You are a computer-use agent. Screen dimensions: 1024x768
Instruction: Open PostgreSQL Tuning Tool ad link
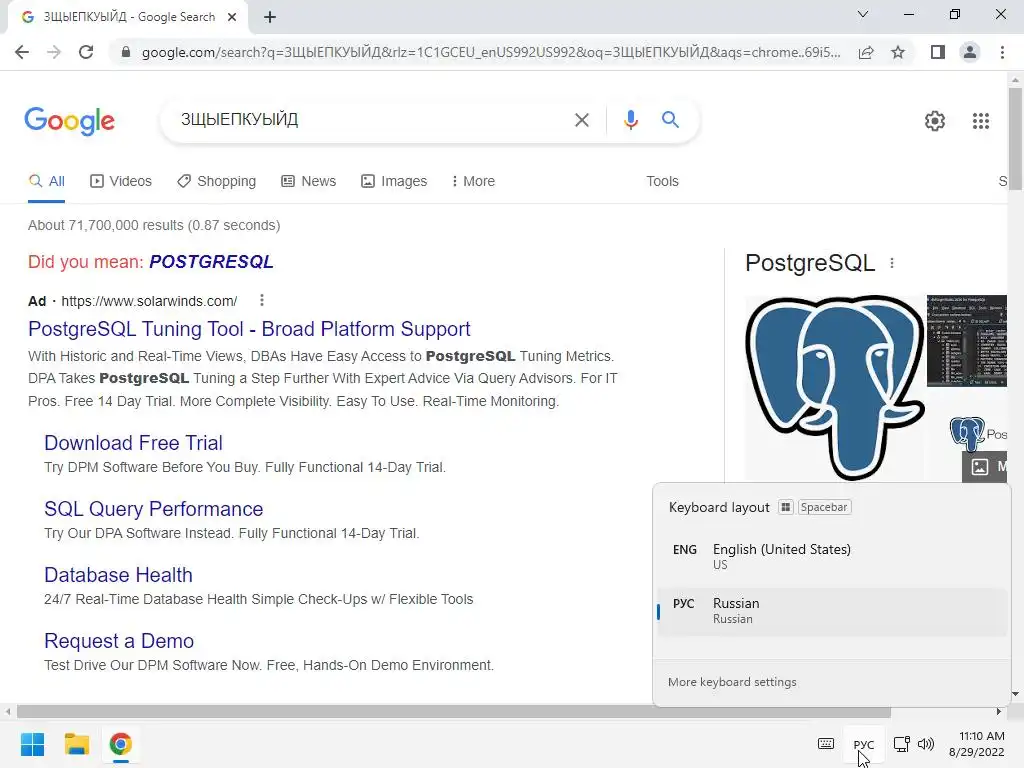249,329
